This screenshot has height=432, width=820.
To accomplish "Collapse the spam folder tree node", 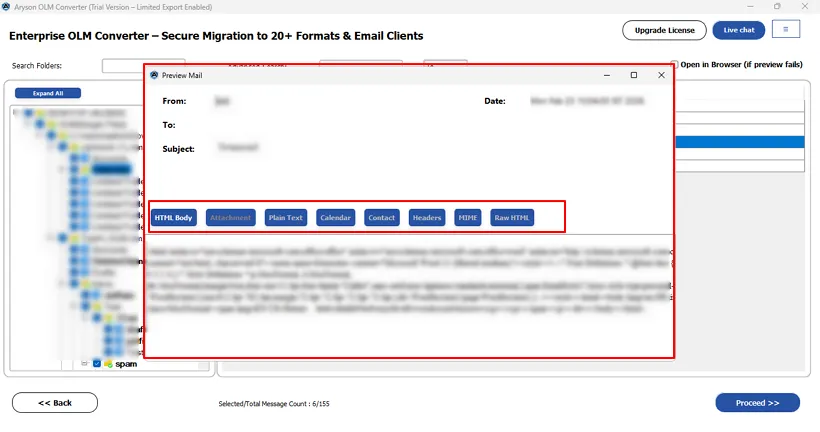I will click(85, 364).
